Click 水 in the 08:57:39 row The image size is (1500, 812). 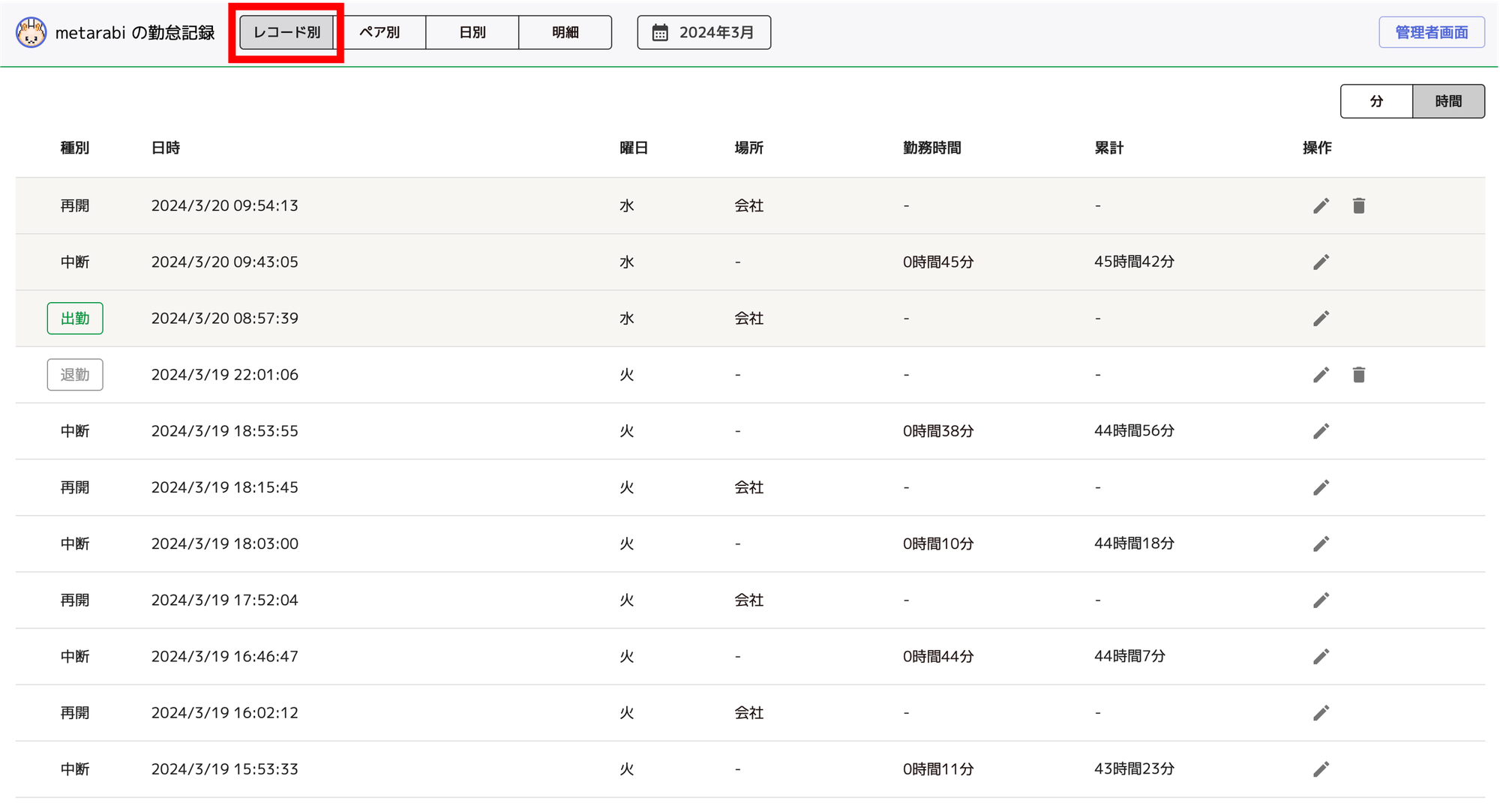click(626, 319)
